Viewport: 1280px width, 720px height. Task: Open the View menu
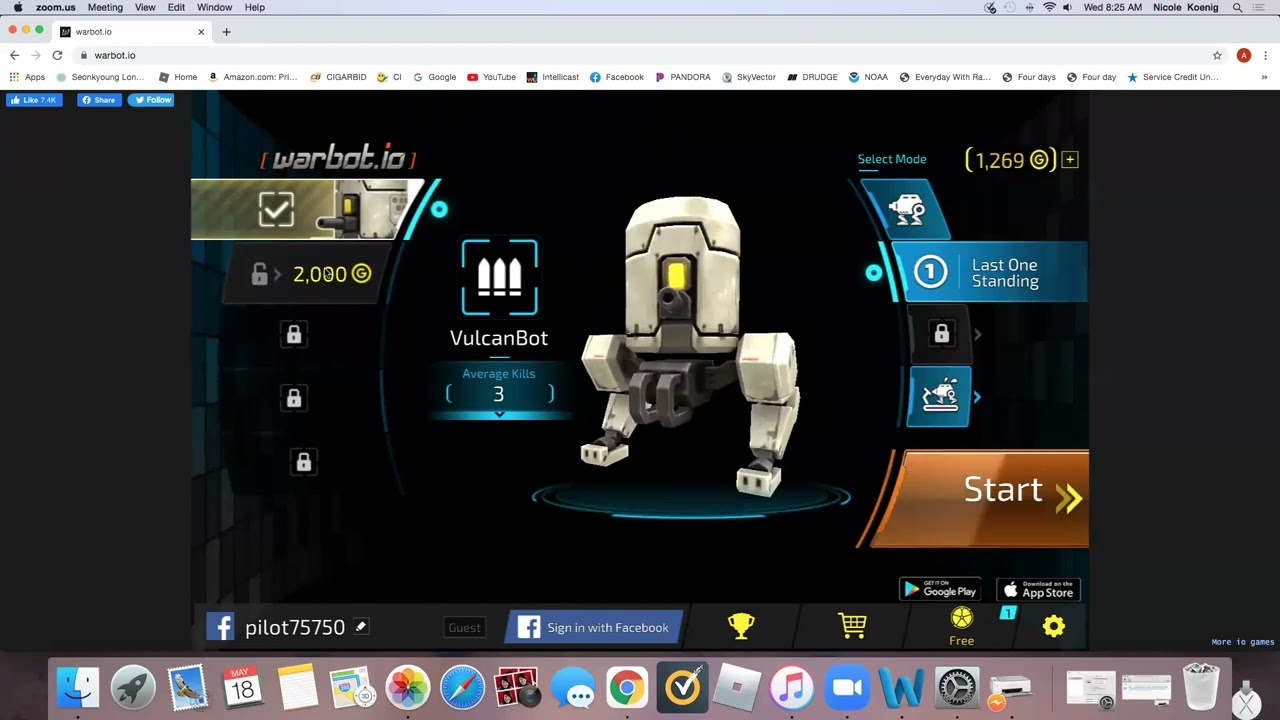(x=145, y=7)
